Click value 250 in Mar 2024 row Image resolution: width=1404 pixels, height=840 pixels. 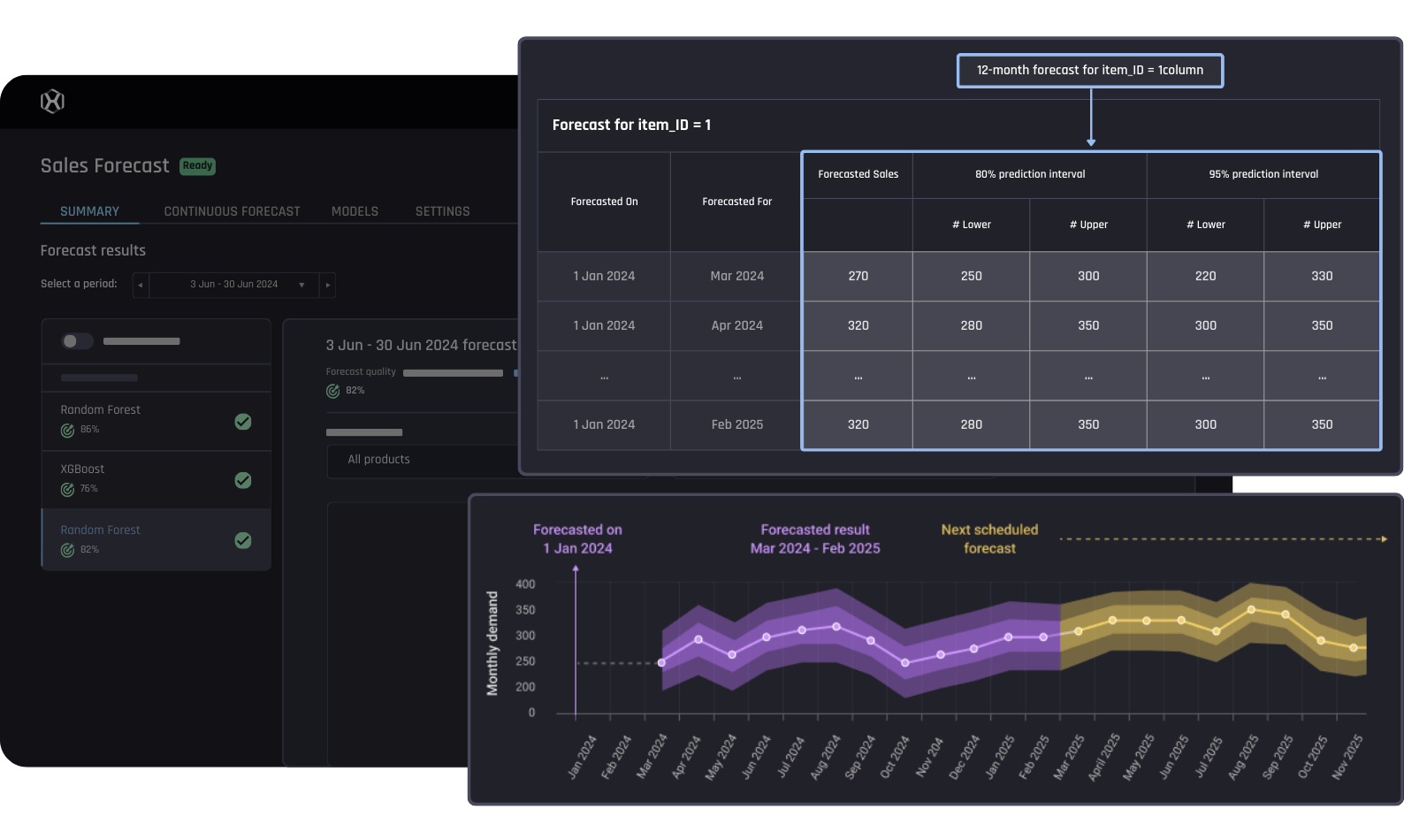(971, 276)
